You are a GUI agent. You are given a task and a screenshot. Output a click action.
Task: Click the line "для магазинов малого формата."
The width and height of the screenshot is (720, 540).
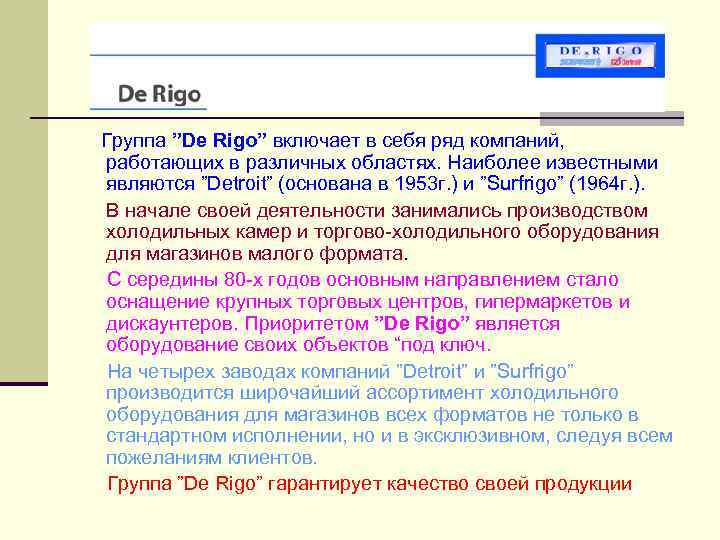pyautogui.click(x=257, y=254)
